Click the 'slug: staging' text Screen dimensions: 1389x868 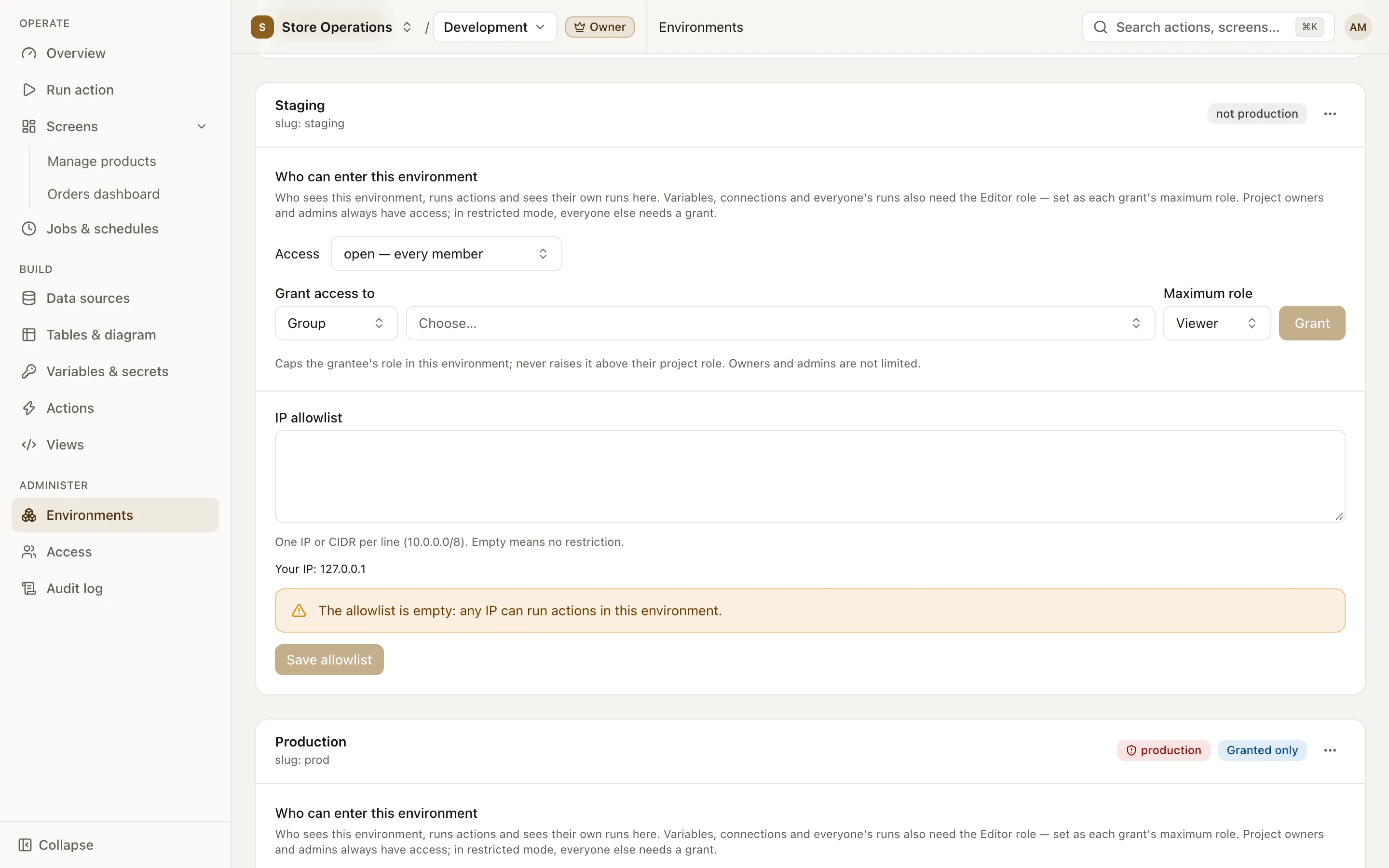[309, 123]
